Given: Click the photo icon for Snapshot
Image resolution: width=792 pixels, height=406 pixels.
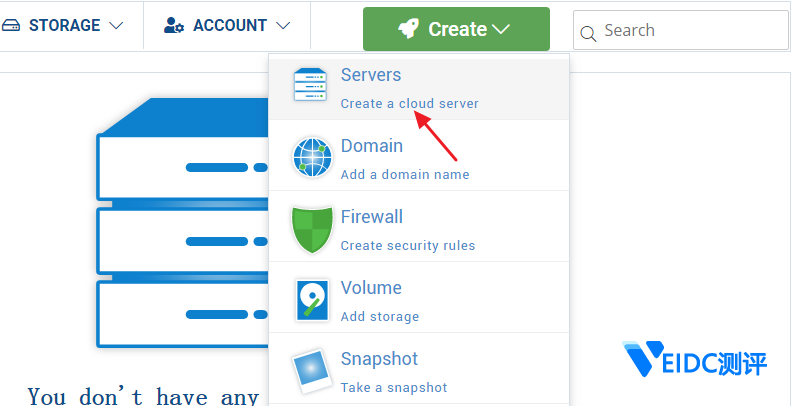Looking at the screenshot, I should [x=311, y=371].
